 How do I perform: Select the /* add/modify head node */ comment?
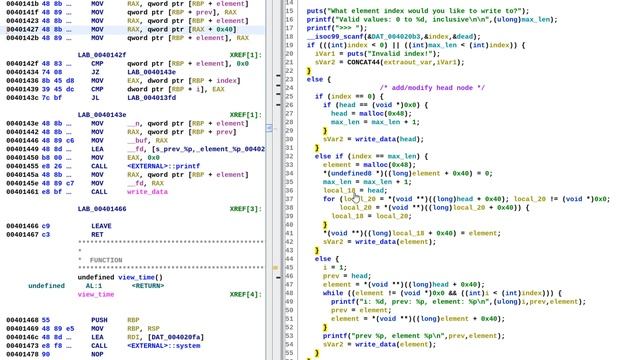(432, 88)
